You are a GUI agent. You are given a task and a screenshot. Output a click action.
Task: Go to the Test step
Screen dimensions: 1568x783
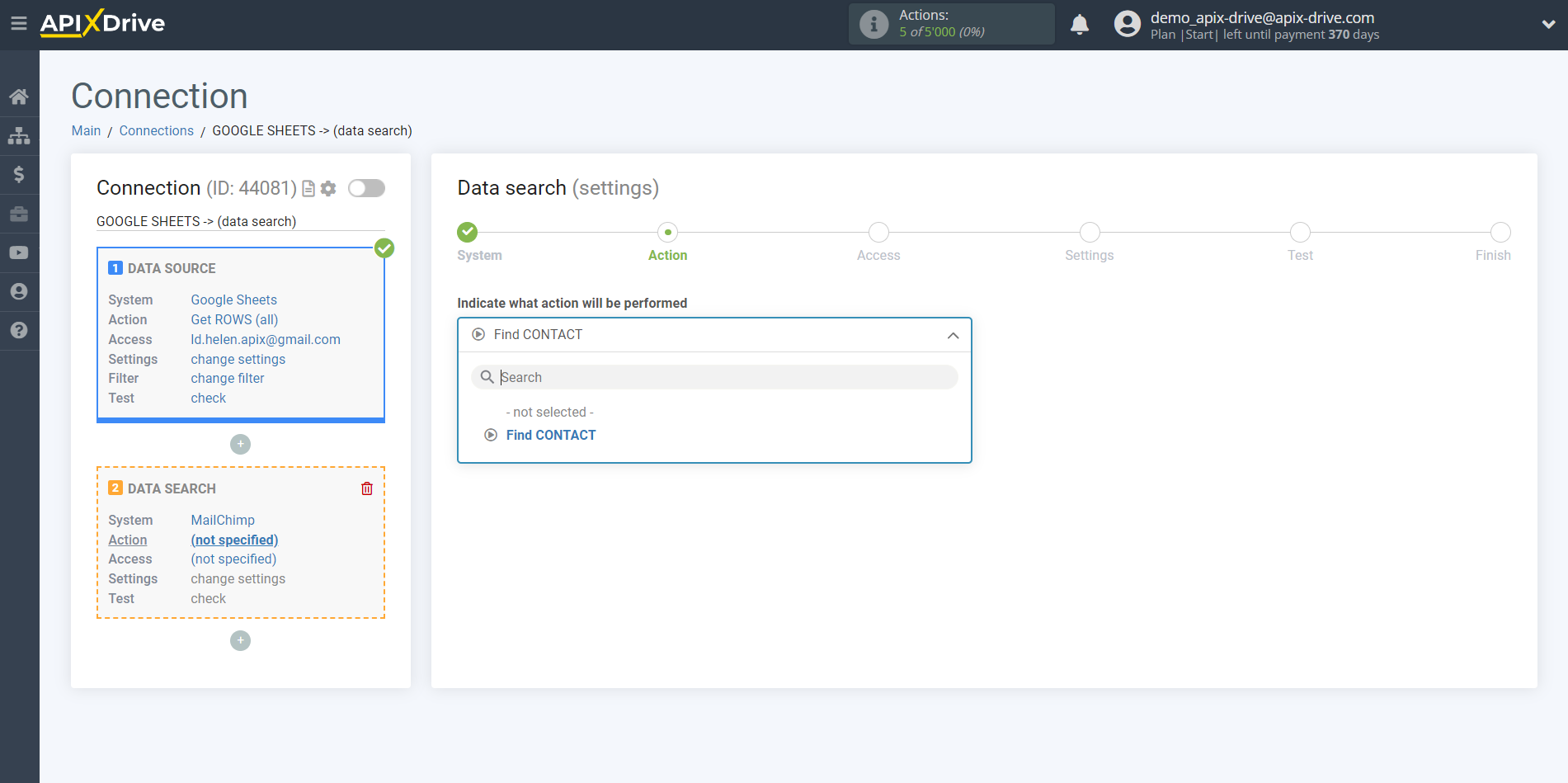pos(1300,233)
